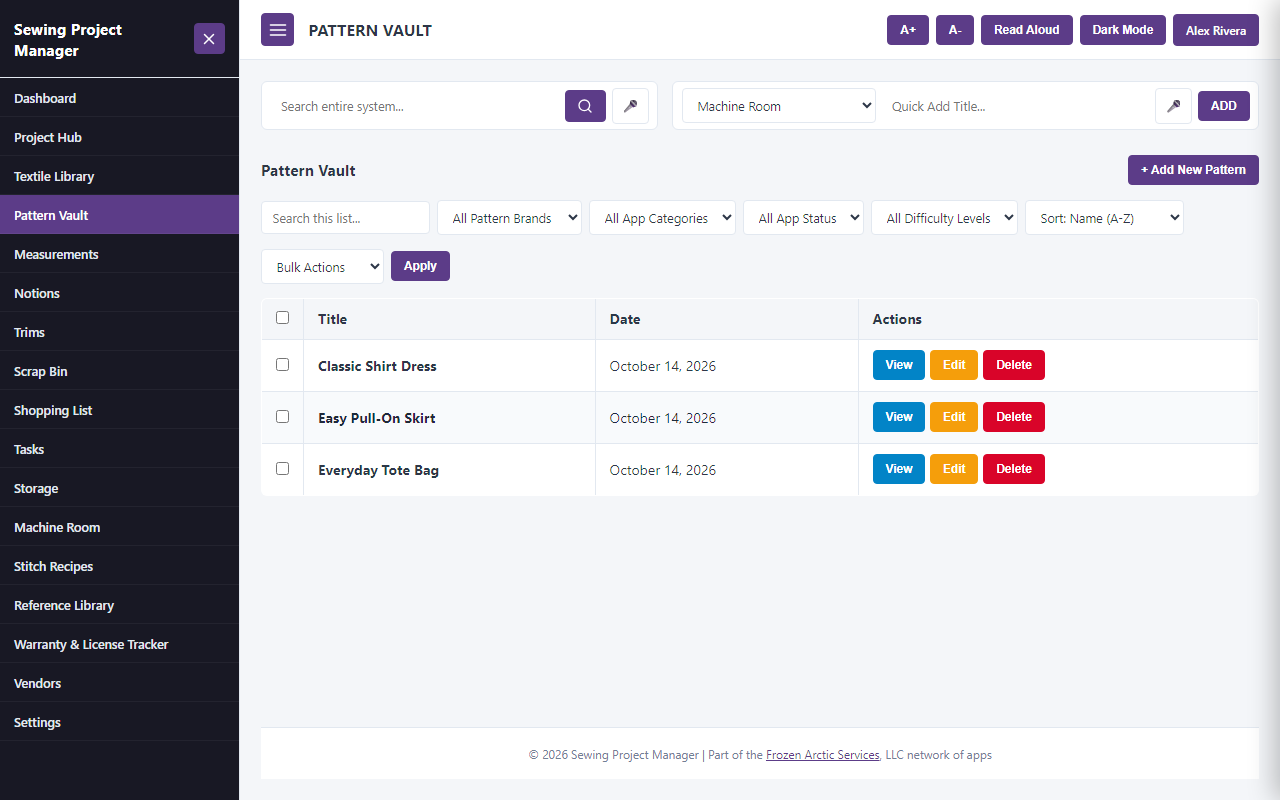
Task: Check the Everyday Tote Bag checkbox
Action: [282, 469]
